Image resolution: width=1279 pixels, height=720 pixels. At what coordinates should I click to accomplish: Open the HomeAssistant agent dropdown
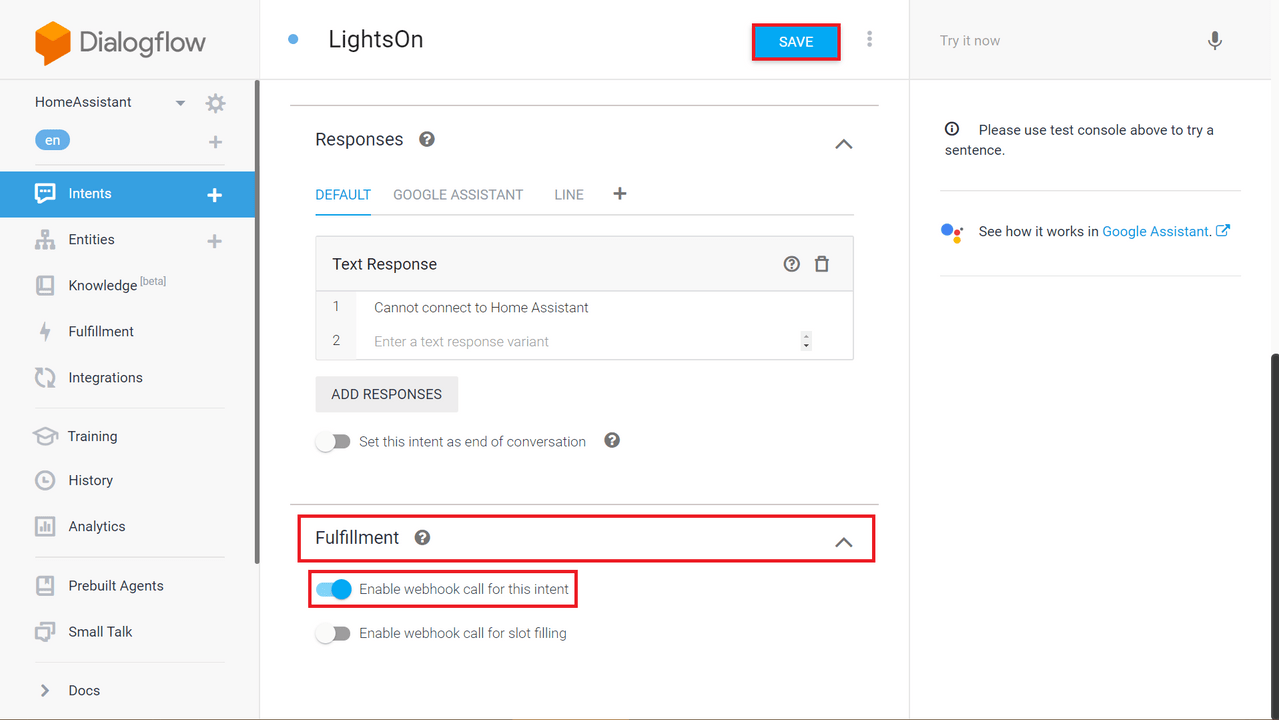coord(180,103)
